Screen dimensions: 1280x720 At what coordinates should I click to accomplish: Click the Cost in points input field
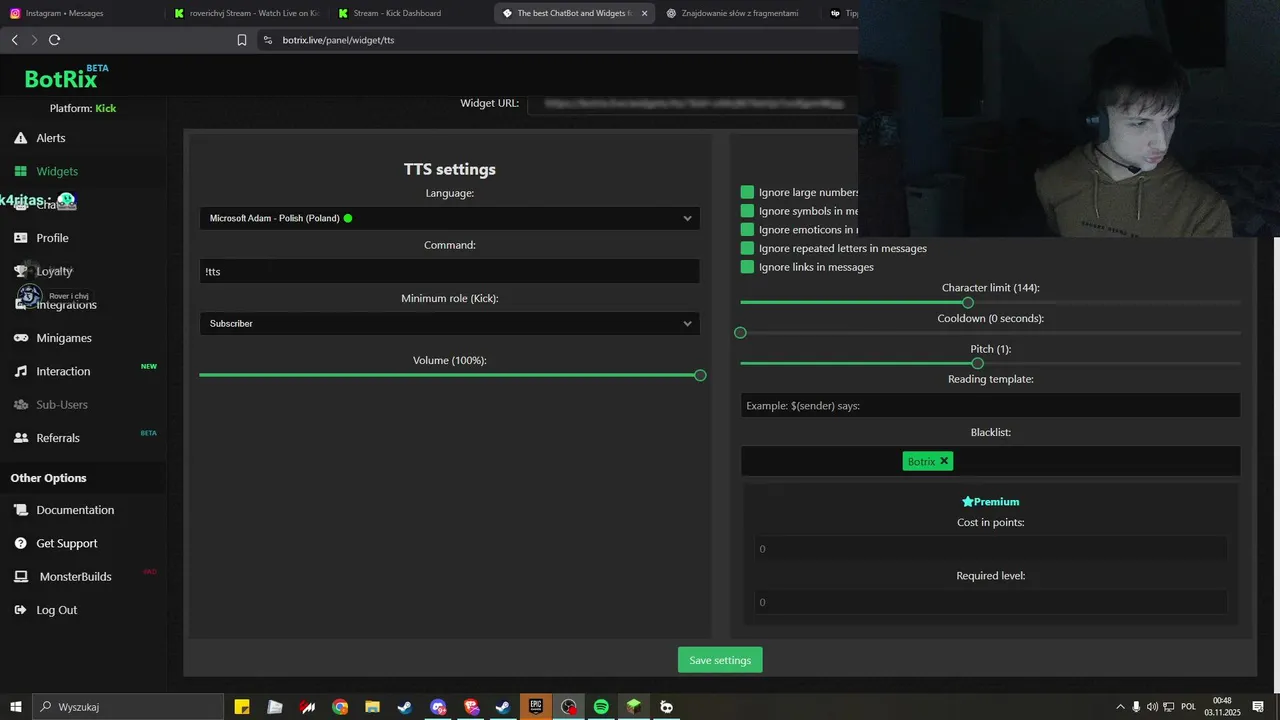click(x=991, y=549)
